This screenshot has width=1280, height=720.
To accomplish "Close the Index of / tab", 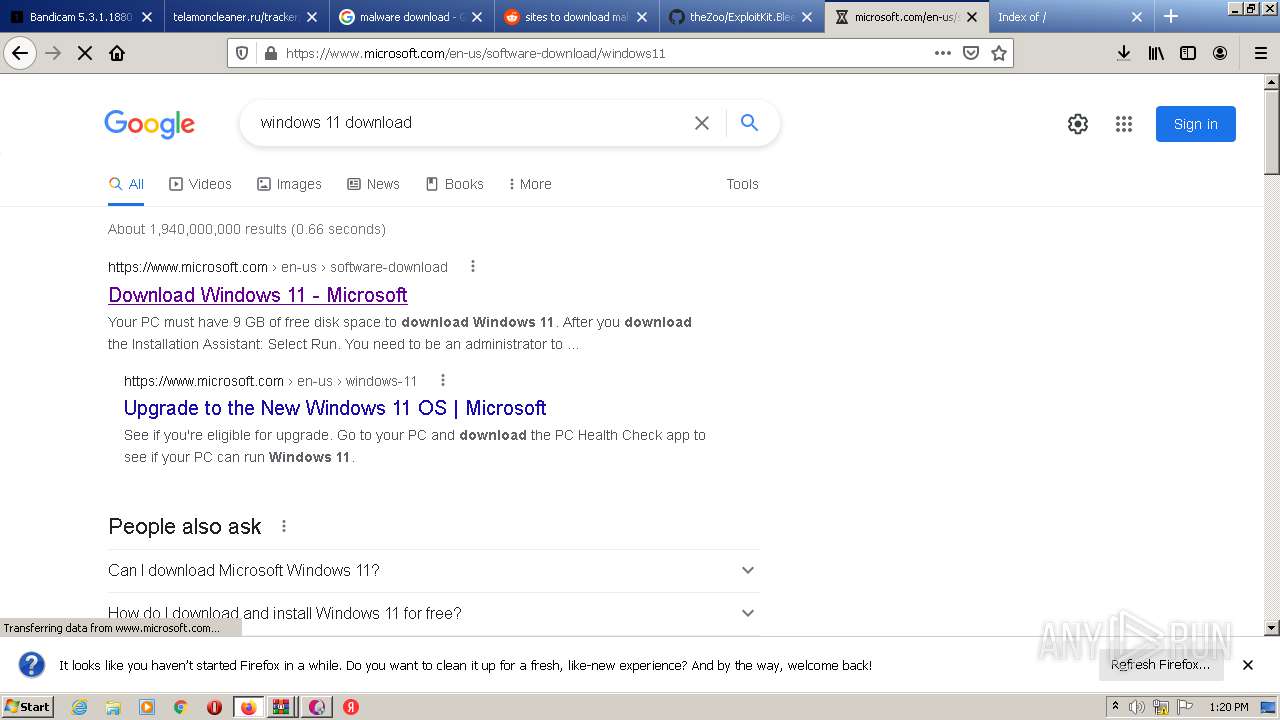I will point(1136,17).
